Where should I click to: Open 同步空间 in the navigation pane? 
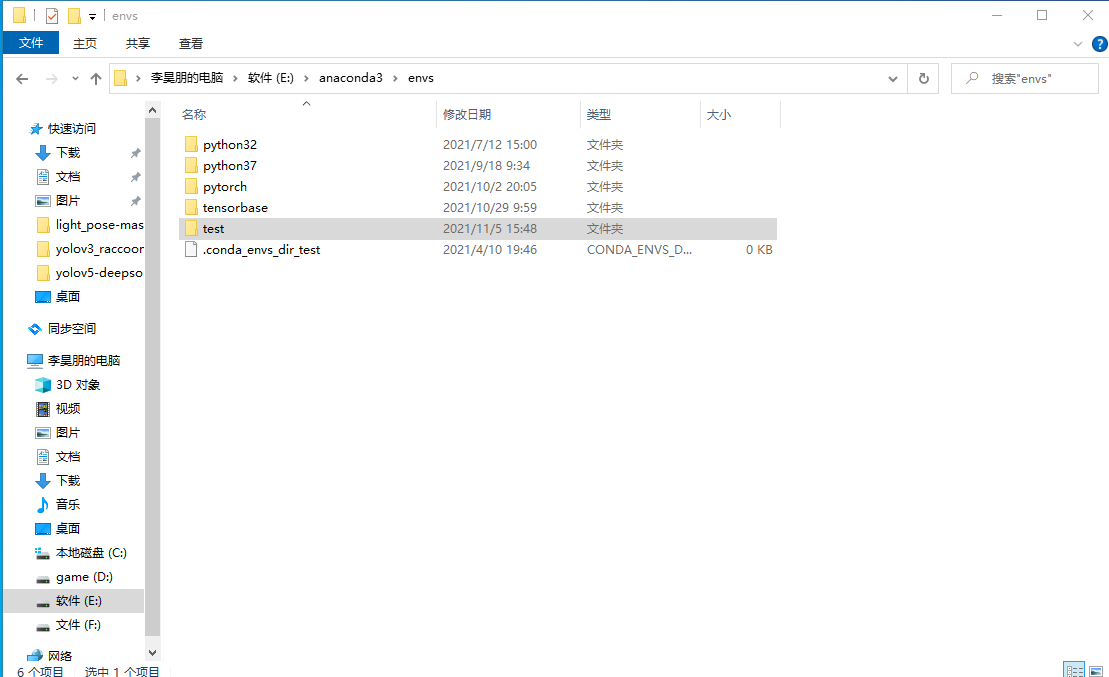tap(71, 329)
